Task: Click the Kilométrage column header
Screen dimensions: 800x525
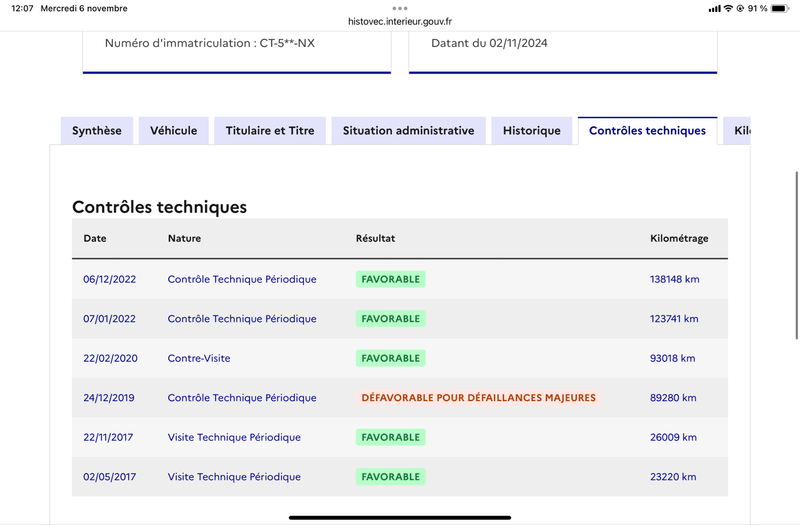Action: 679,238
